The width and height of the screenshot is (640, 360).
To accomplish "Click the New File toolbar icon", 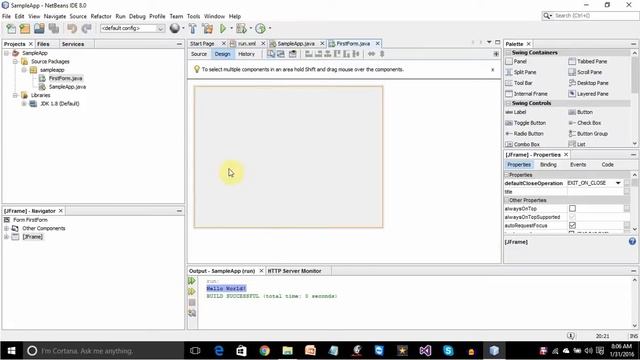I will (x=11, y=28).
